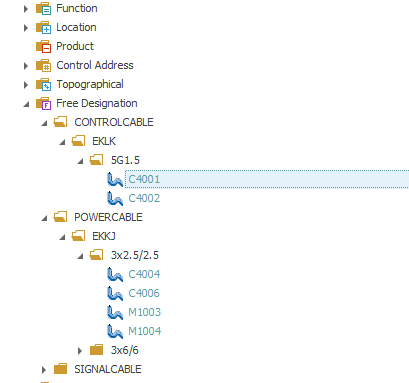Collapse the CONTROLCABLE branch
The height and width of the screenshot is (383, 409).
44,123
